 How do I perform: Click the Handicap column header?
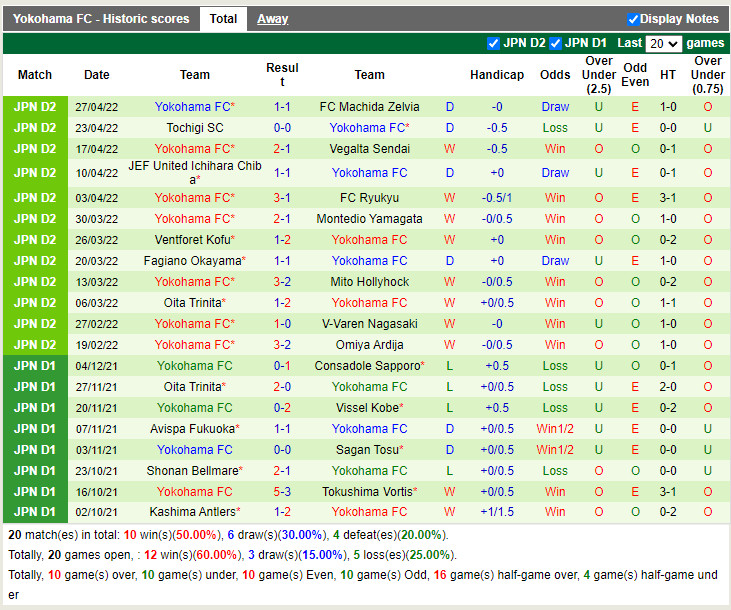[496, 75]
